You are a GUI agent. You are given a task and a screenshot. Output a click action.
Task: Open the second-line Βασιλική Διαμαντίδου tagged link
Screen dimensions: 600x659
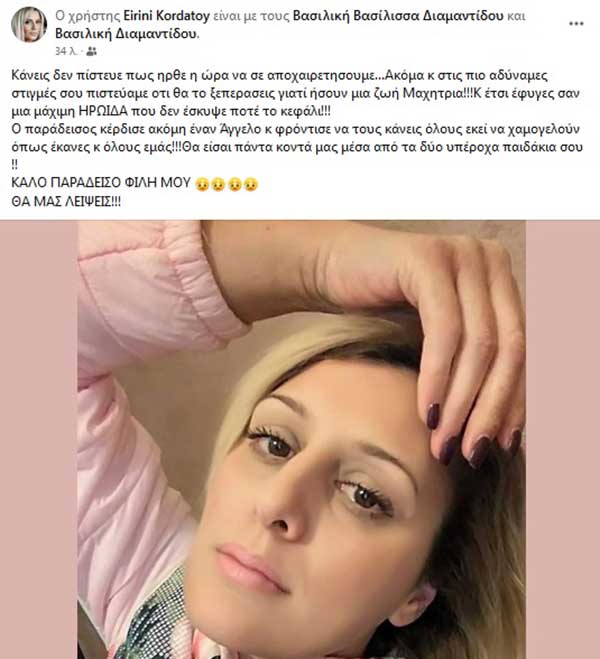(x=126, y=34)
